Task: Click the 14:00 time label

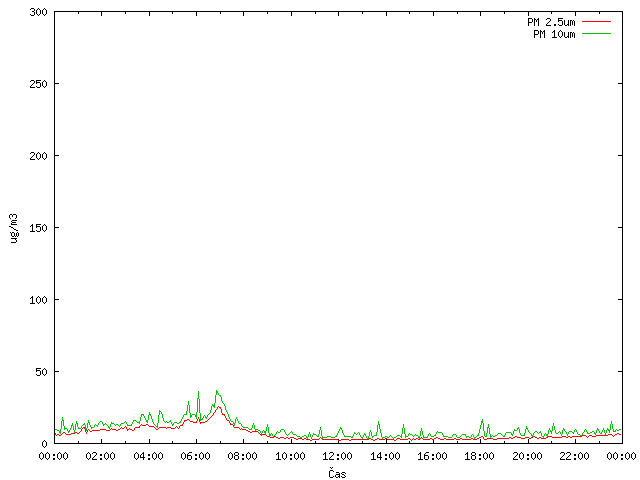Action: 385,456
